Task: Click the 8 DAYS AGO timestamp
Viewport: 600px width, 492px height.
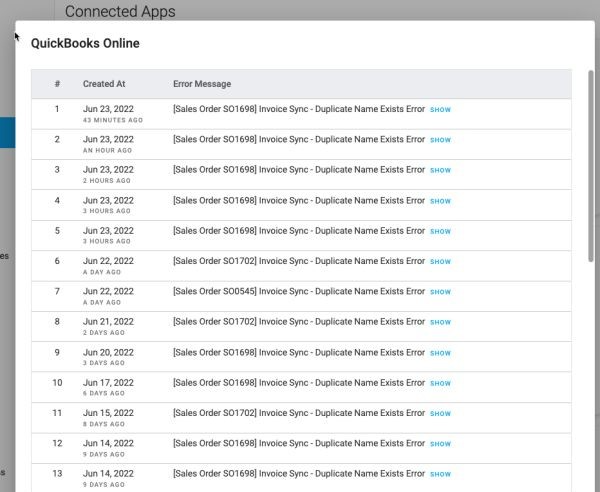Action: coord(104,424)
